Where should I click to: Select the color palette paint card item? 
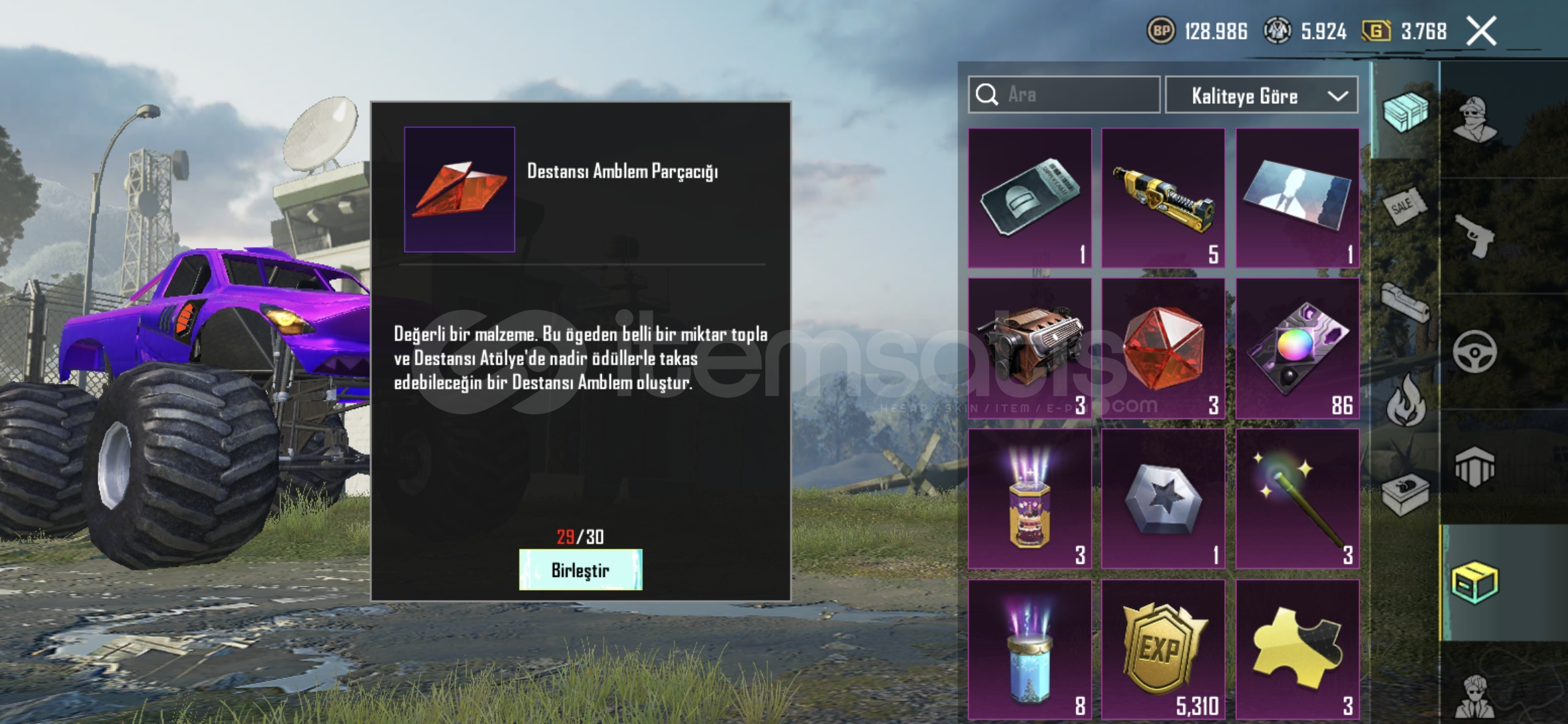pos(1297,349)
